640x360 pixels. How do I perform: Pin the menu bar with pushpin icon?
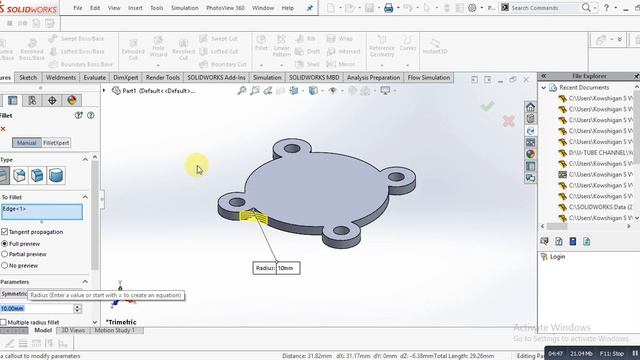(x=310, y=8)
